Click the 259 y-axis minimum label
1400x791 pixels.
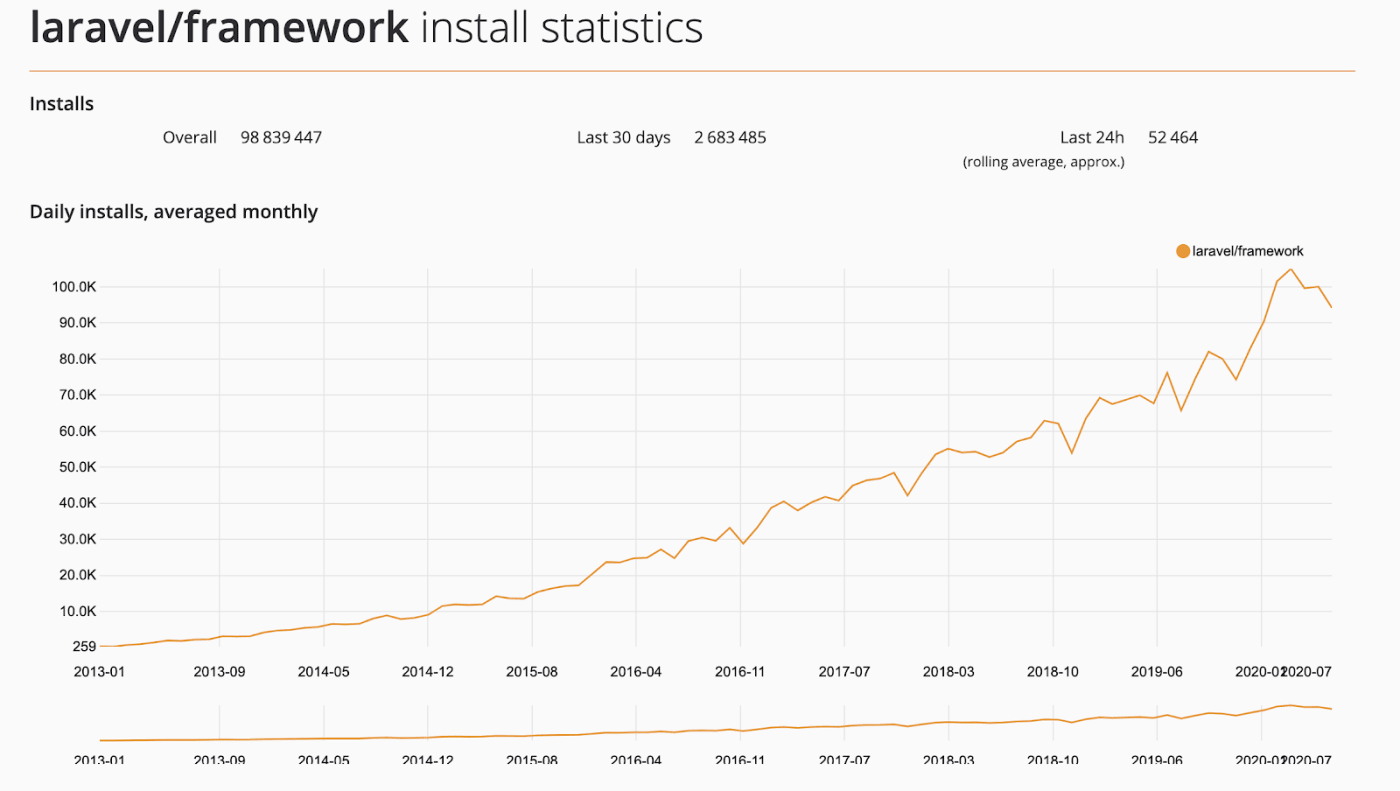pos(83,647)
